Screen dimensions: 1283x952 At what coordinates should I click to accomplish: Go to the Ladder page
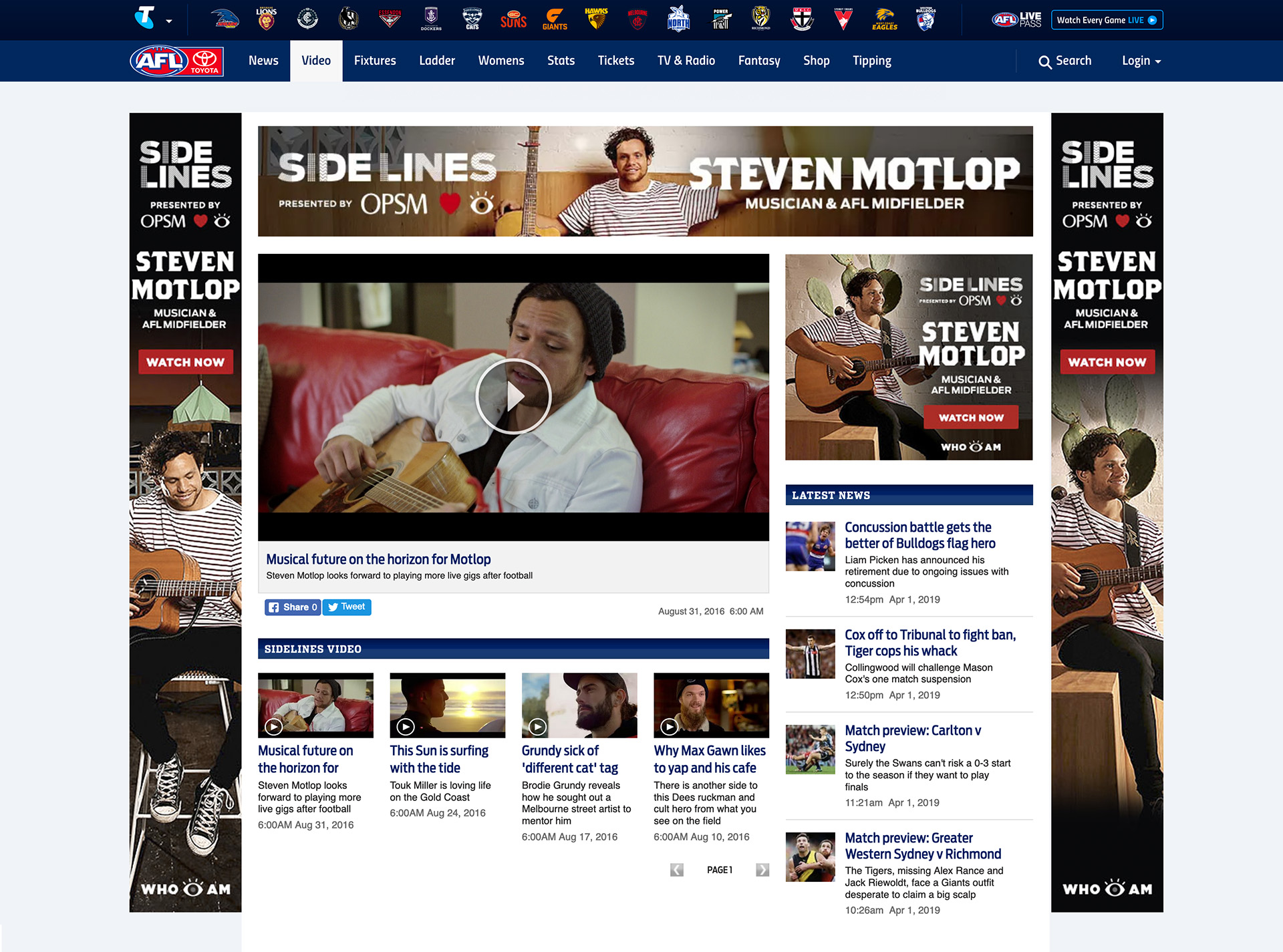[437, 61]
